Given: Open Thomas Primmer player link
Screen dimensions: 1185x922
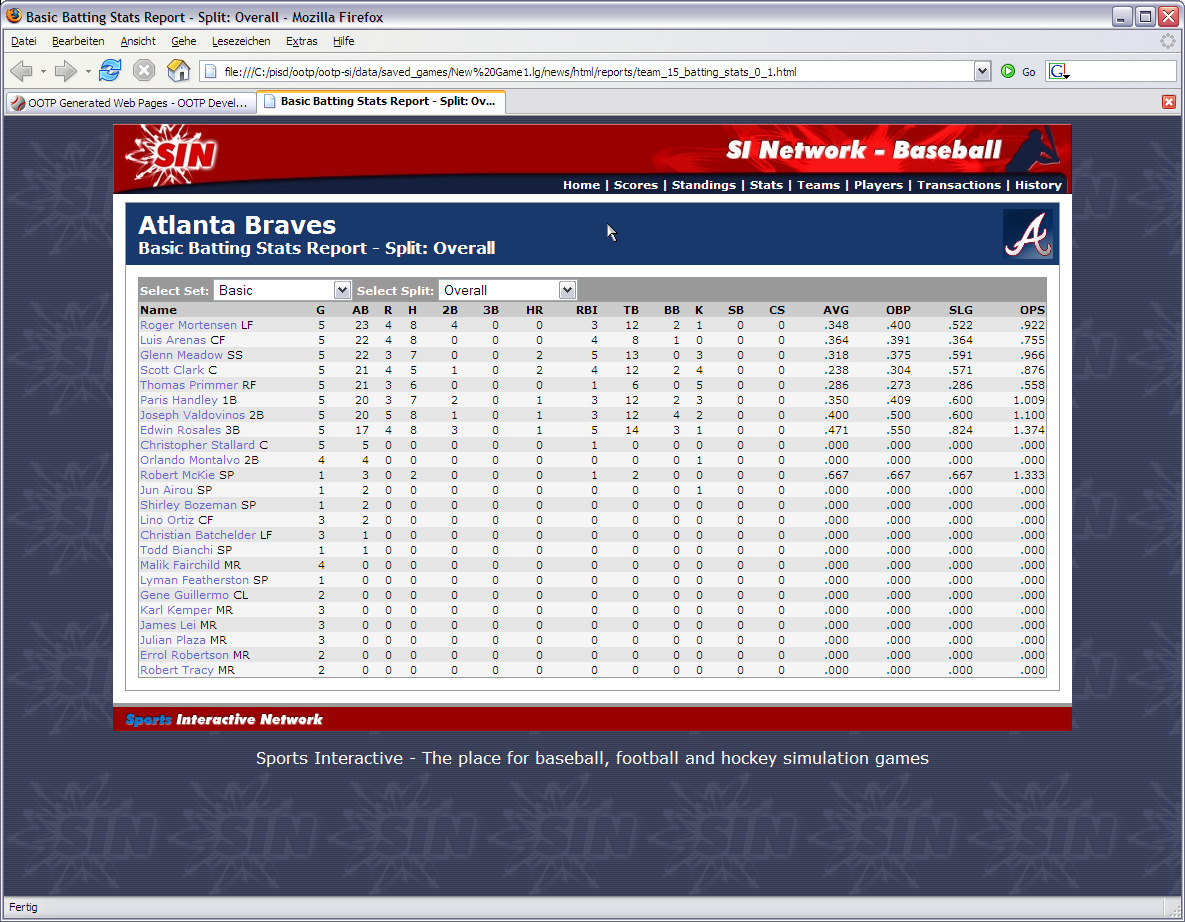Looking at the screenshot, I should point(189,385).
